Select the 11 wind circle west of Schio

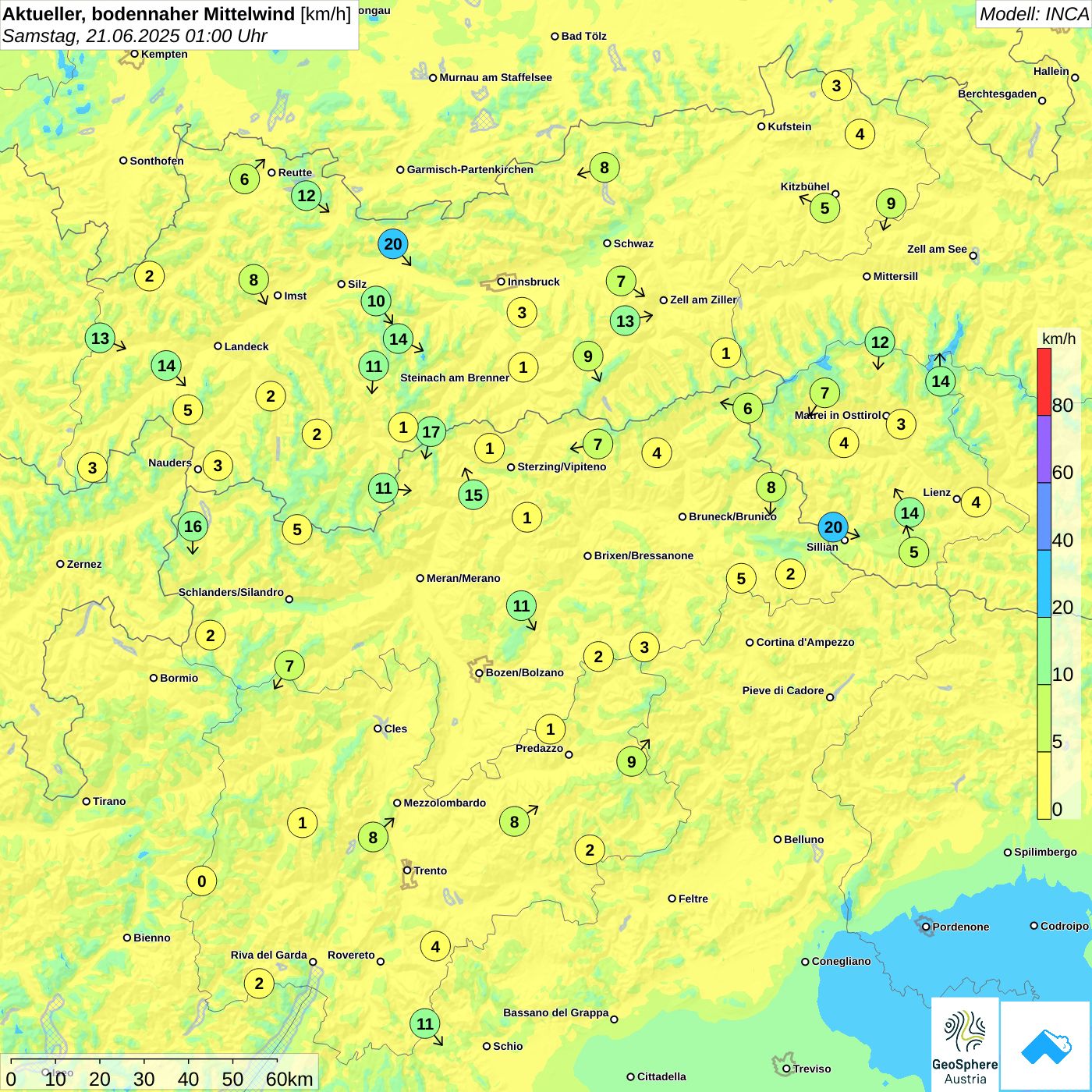pyautogui.click(x=424, y=1023)
